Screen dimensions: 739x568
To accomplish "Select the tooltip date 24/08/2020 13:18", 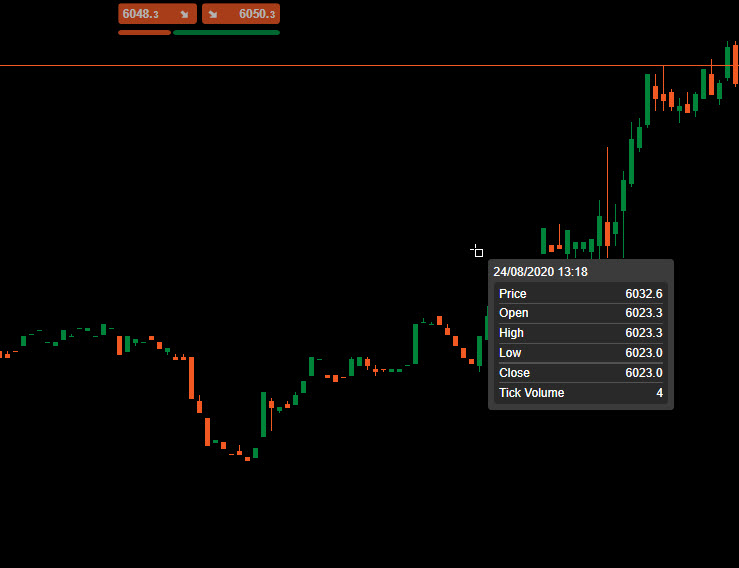I will (x=540, y=272).
